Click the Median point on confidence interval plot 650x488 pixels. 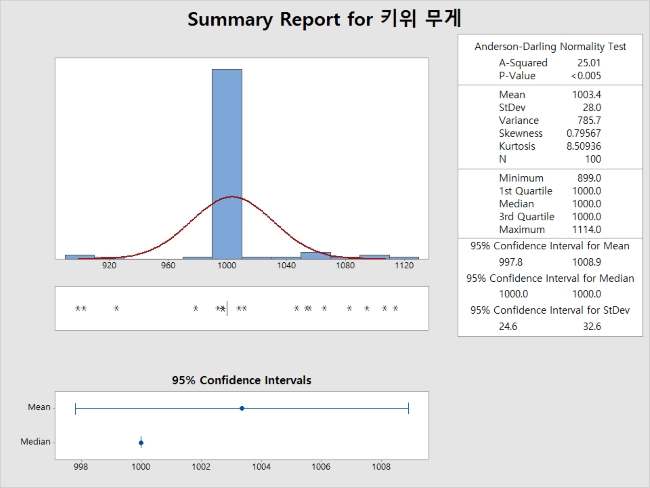tap(141, 442)
